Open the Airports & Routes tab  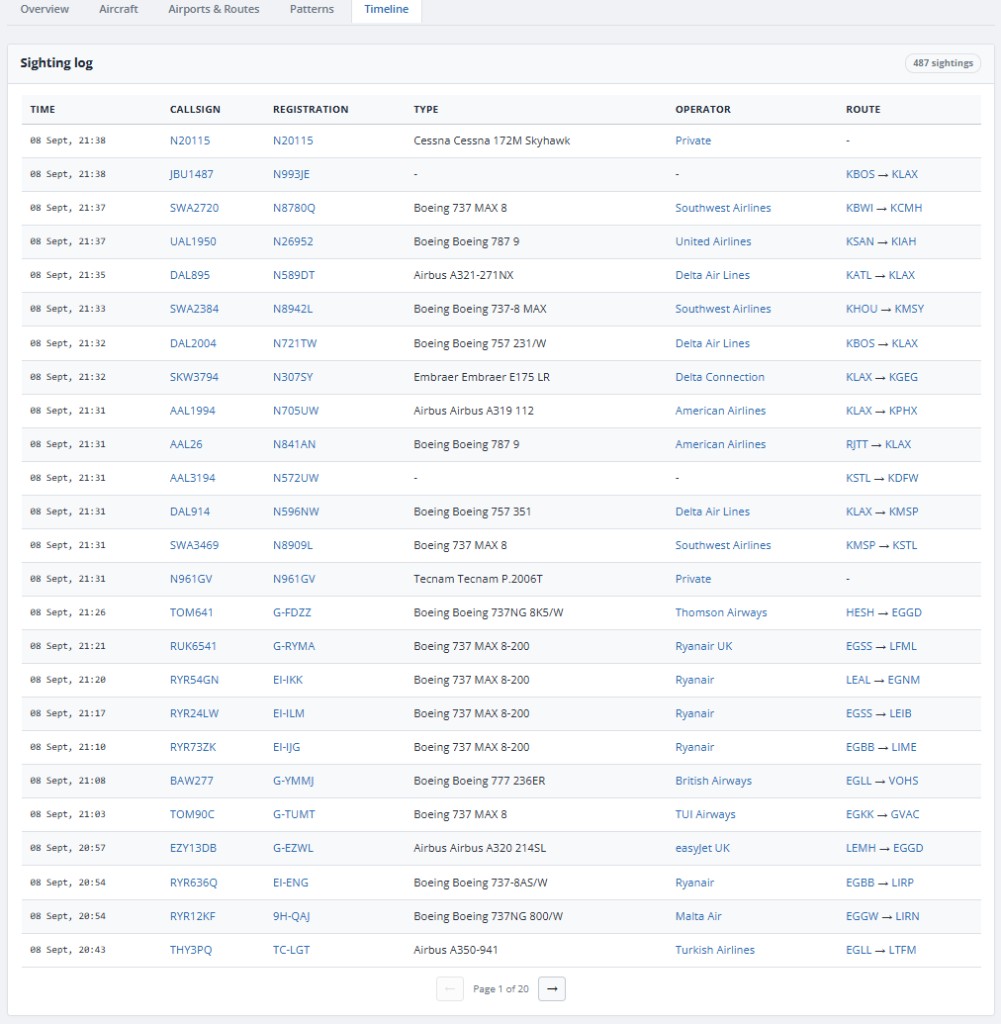coord(214,9)
